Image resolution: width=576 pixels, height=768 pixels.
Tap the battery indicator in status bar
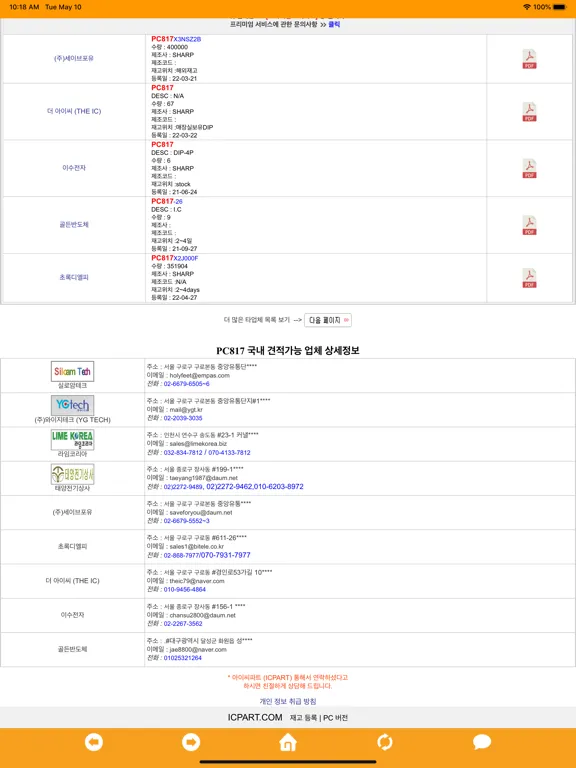[x=560, y=7]
